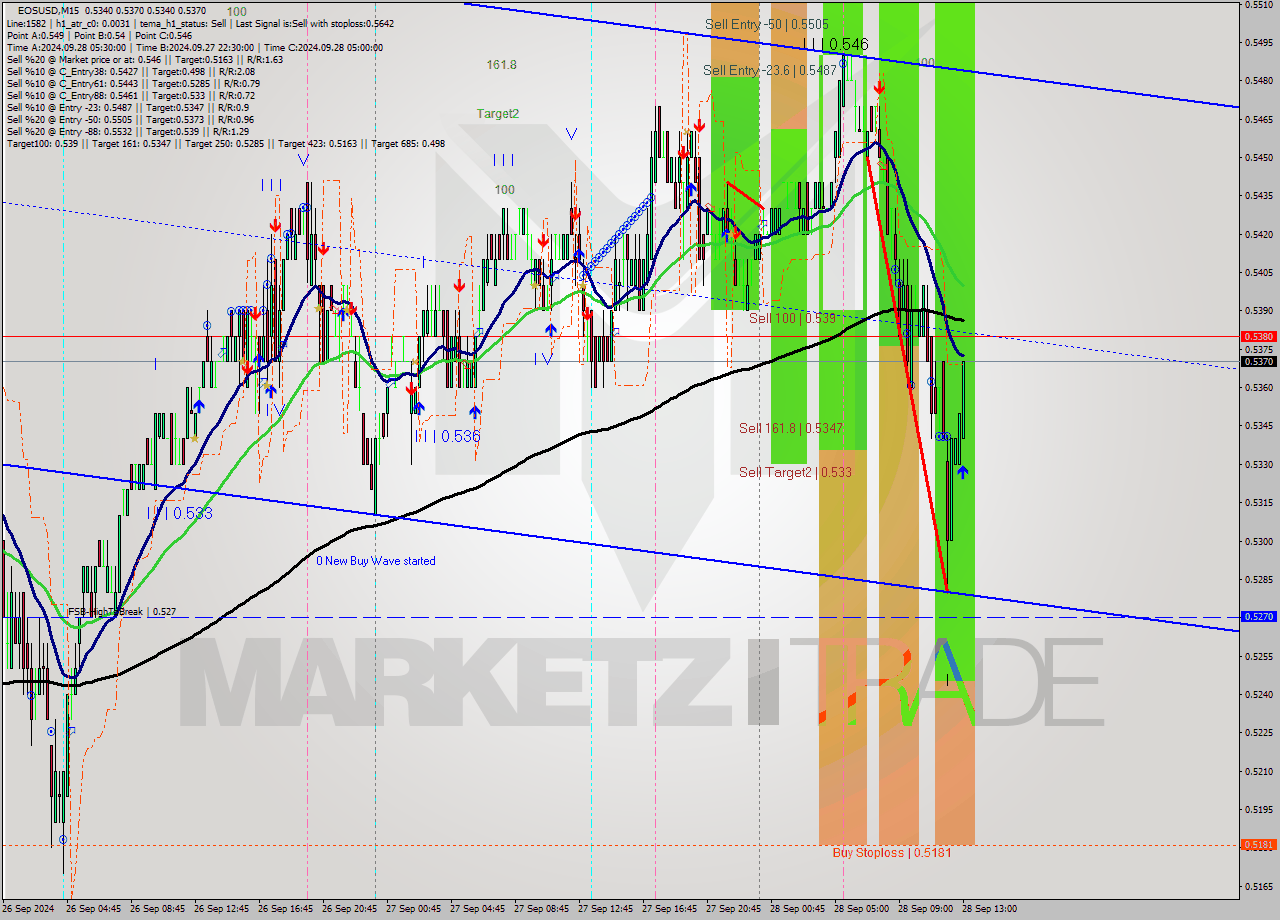Click the '26 Sep 2024' date label

[x=28, y=909]
